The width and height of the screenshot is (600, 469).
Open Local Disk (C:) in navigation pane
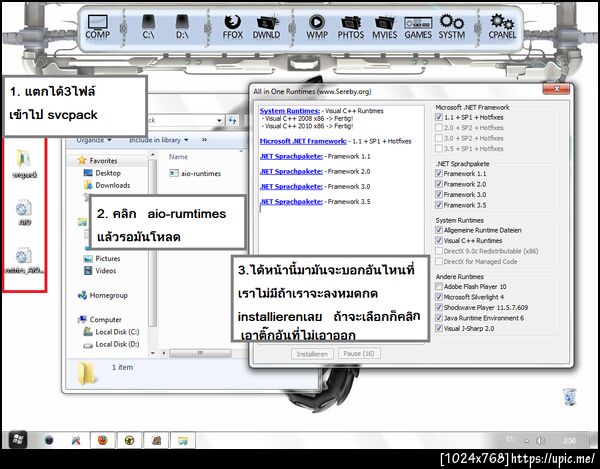coord(111,332)
